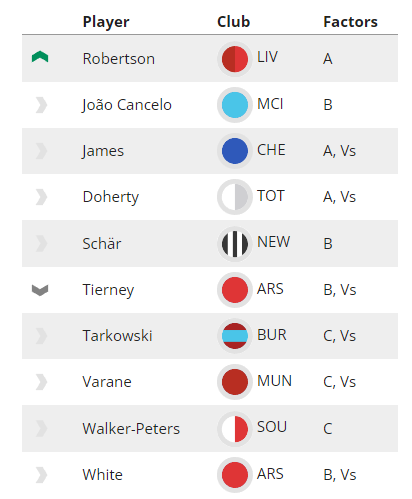
Task: Click Arsenal badge in White row
Action: (235, 475)
